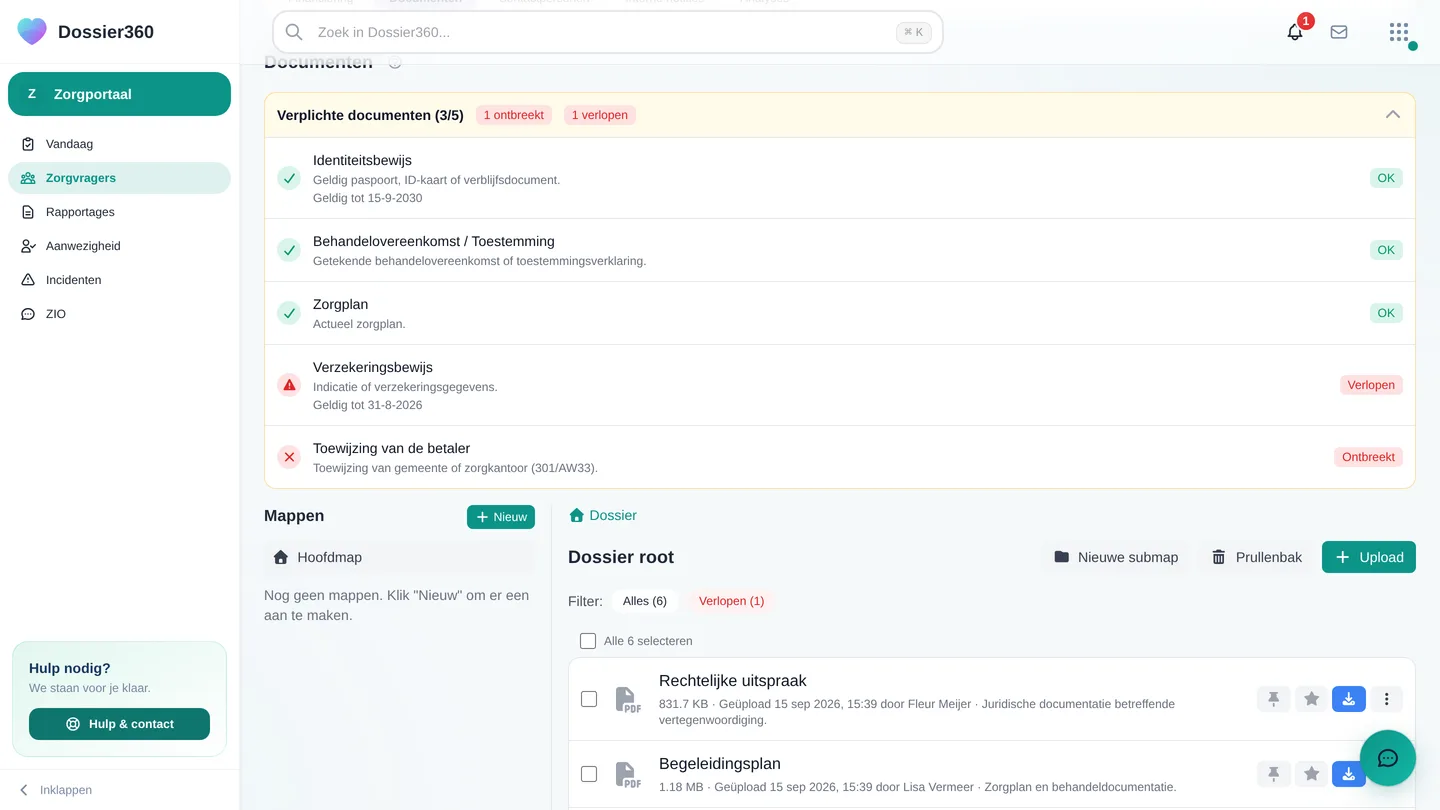Focus the Zoek in Dossier360 search field
This screenshot has width=1440, height=810.
(x=607, y=32)
